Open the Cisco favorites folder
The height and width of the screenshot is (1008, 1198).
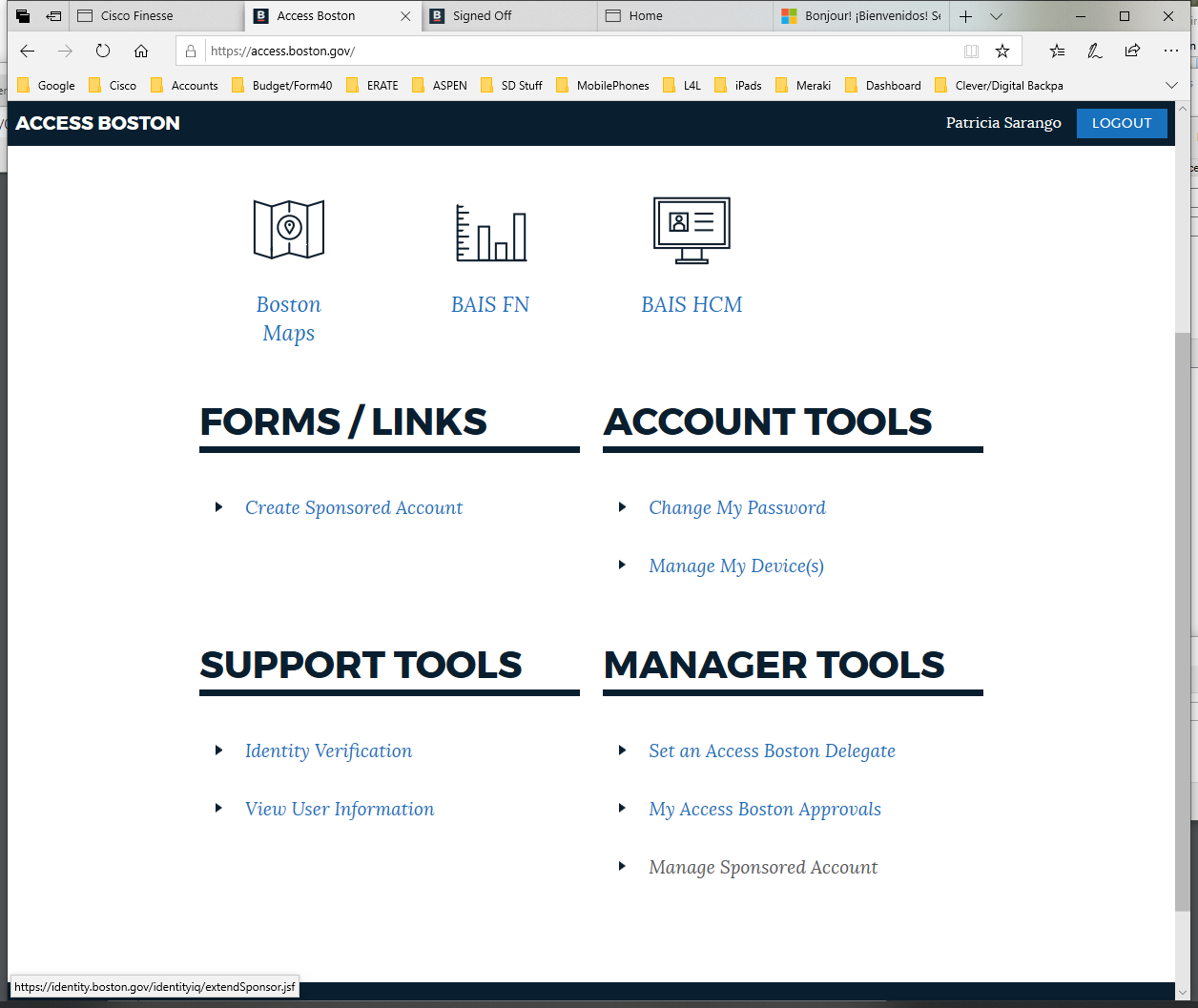112,85
